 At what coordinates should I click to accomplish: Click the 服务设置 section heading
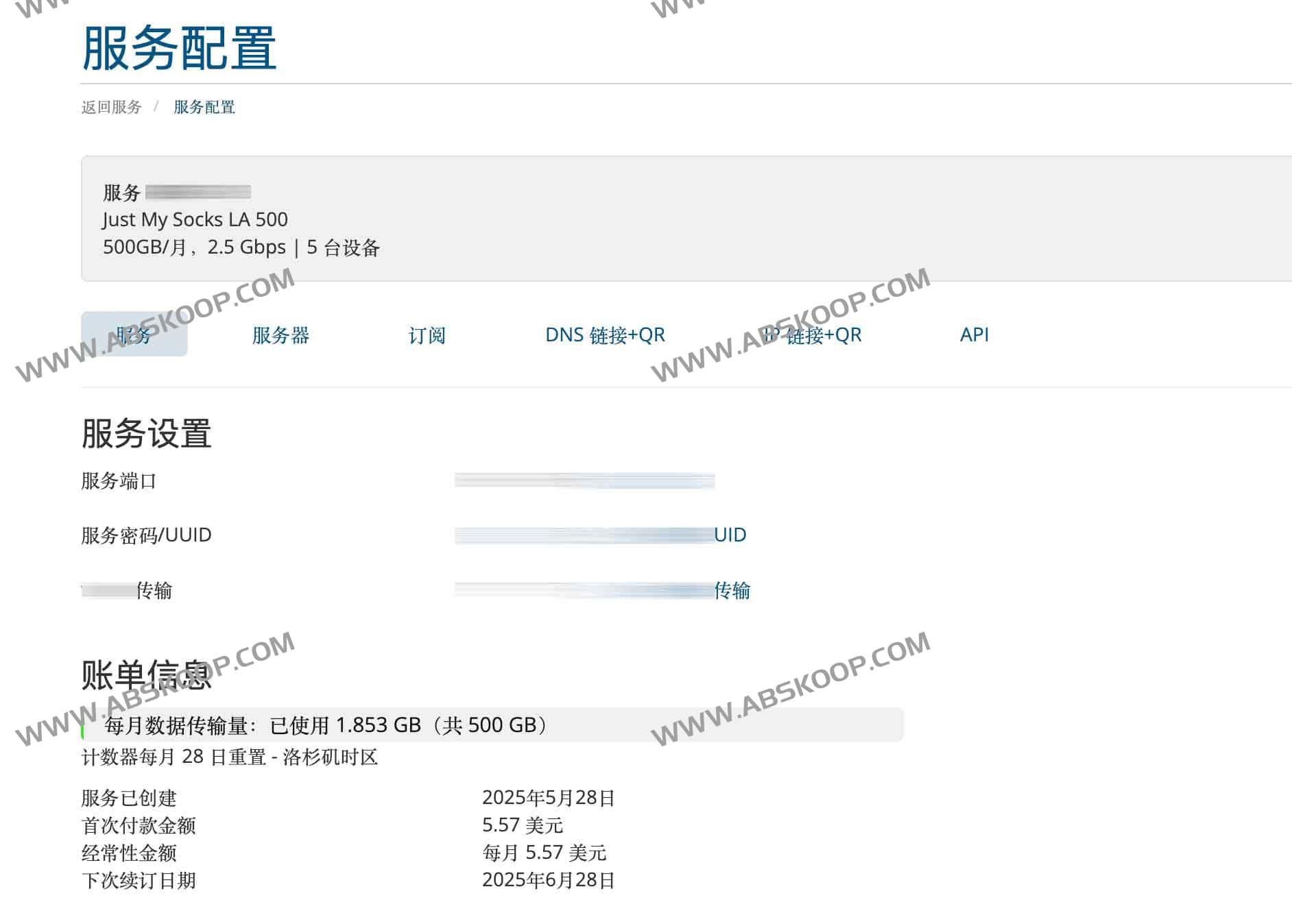pos(147,431)
